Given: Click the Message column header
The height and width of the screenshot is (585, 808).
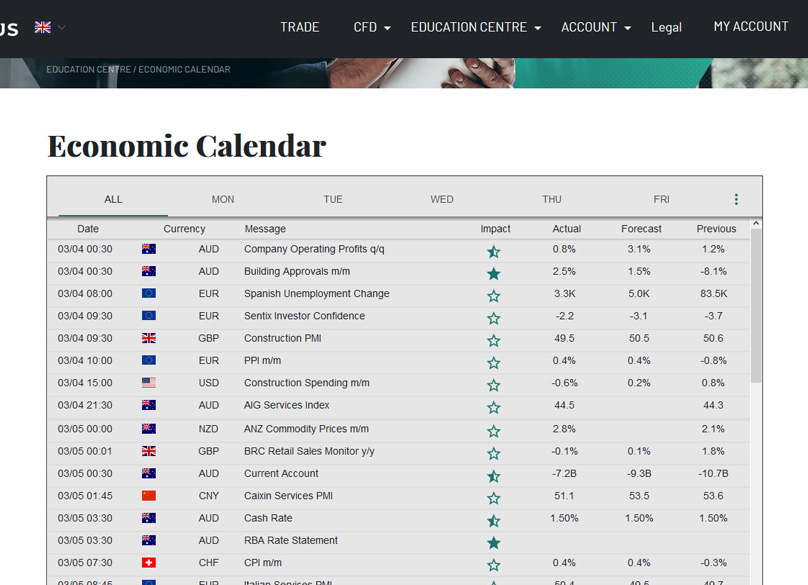Looking at the screenshot, I should coord(265,229).
